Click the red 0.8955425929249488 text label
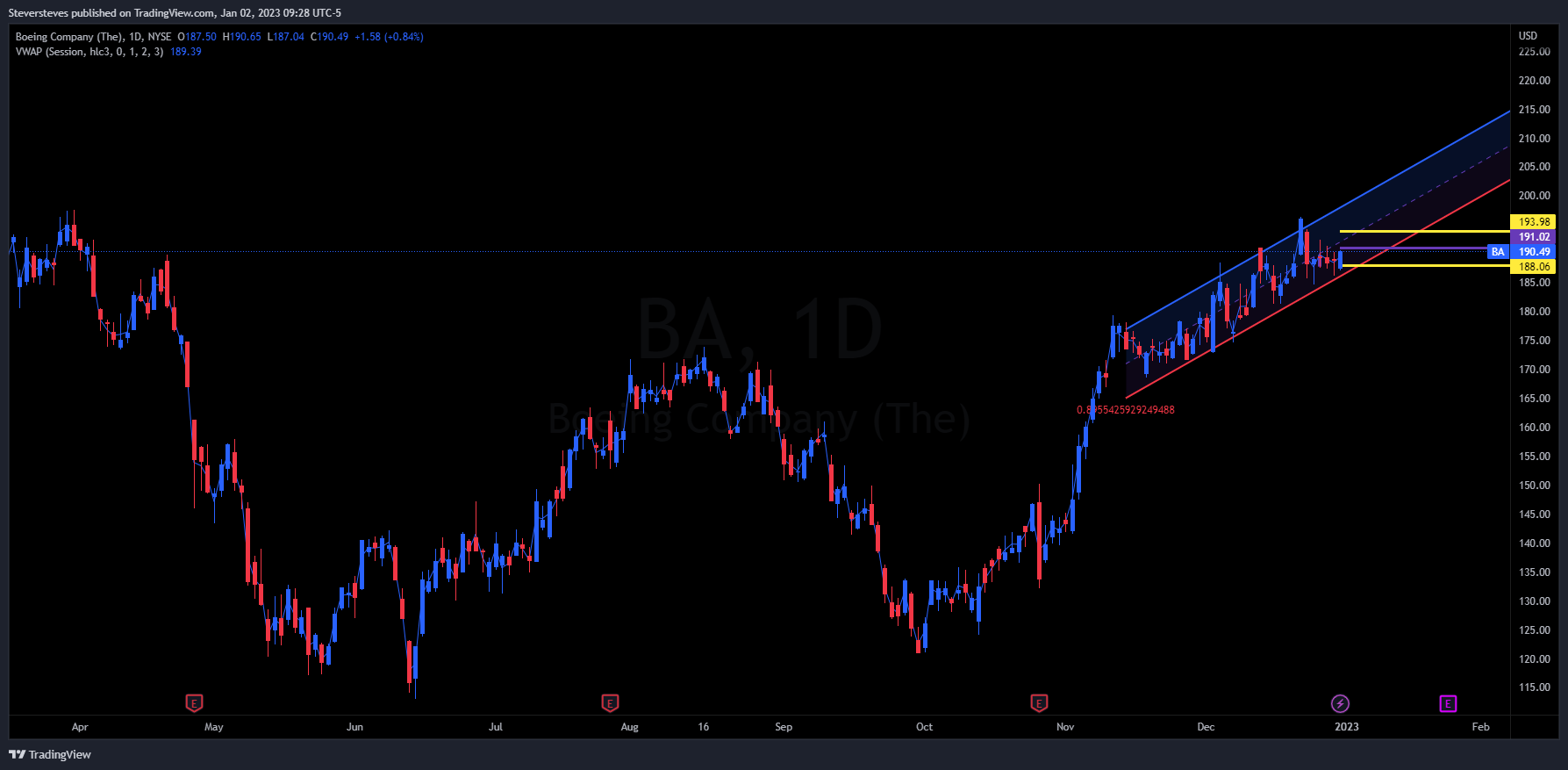The image size is (1568, 770). 1126,410
